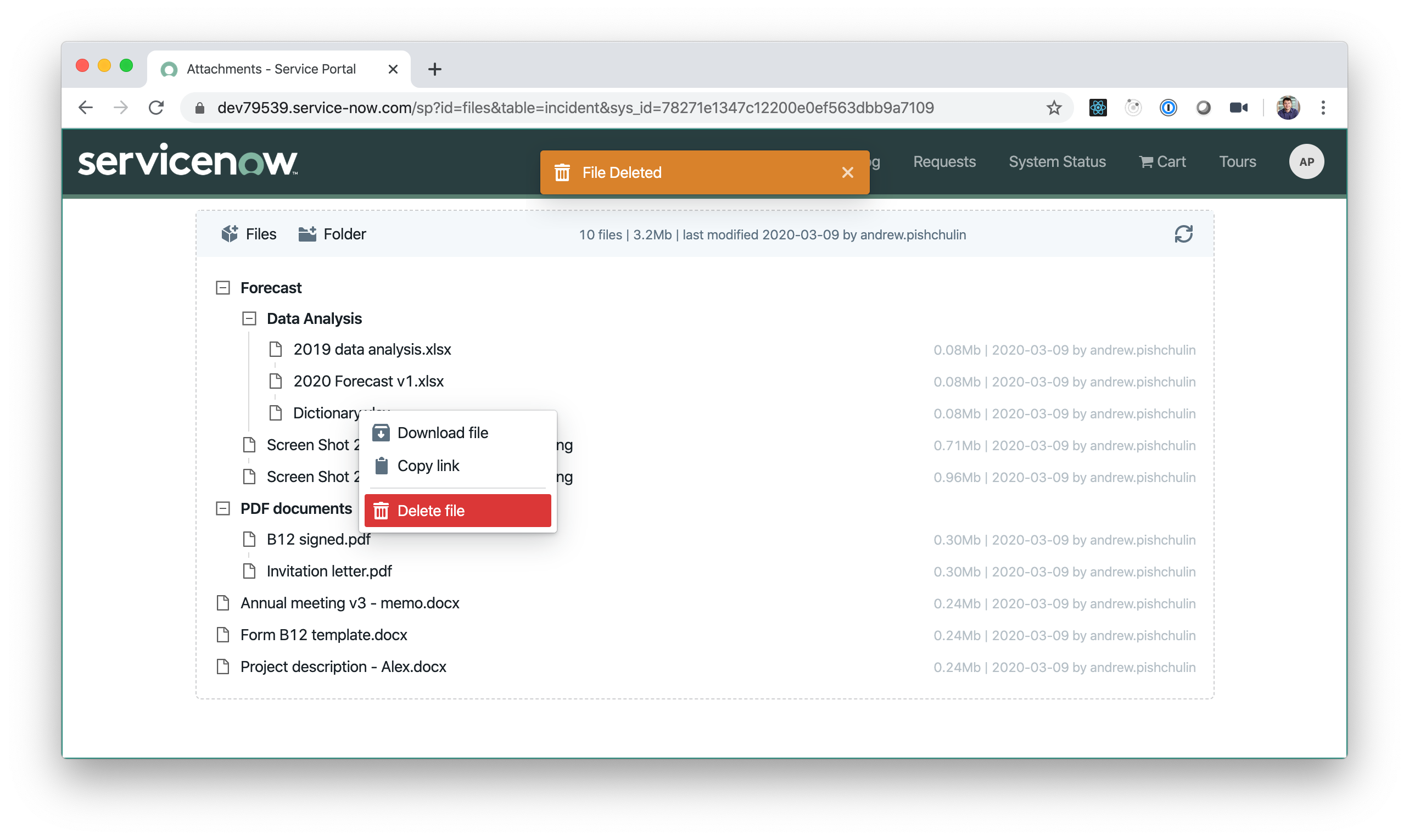Viewport: 1409px width, 840px height.
Task: Open the Requests menu item
Action: tap(944, 161)
